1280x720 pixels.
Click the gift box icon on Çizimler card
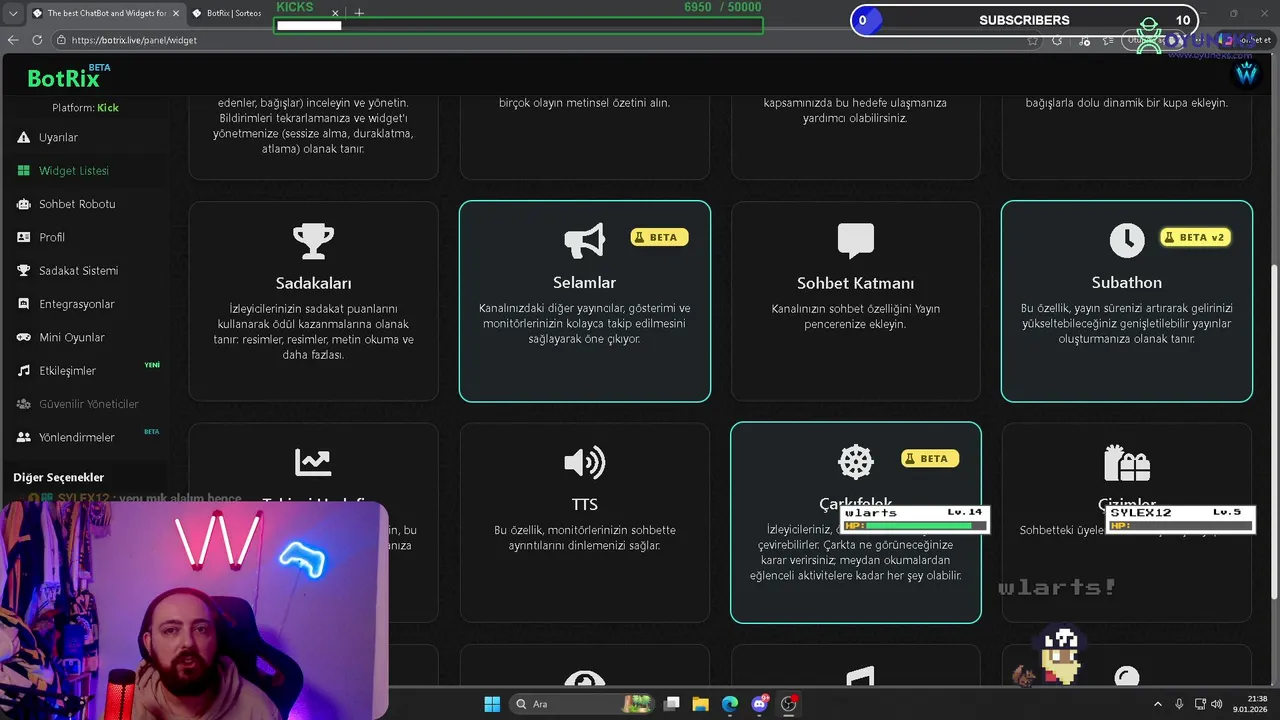pyautogui.click(x=1127, y=462)
